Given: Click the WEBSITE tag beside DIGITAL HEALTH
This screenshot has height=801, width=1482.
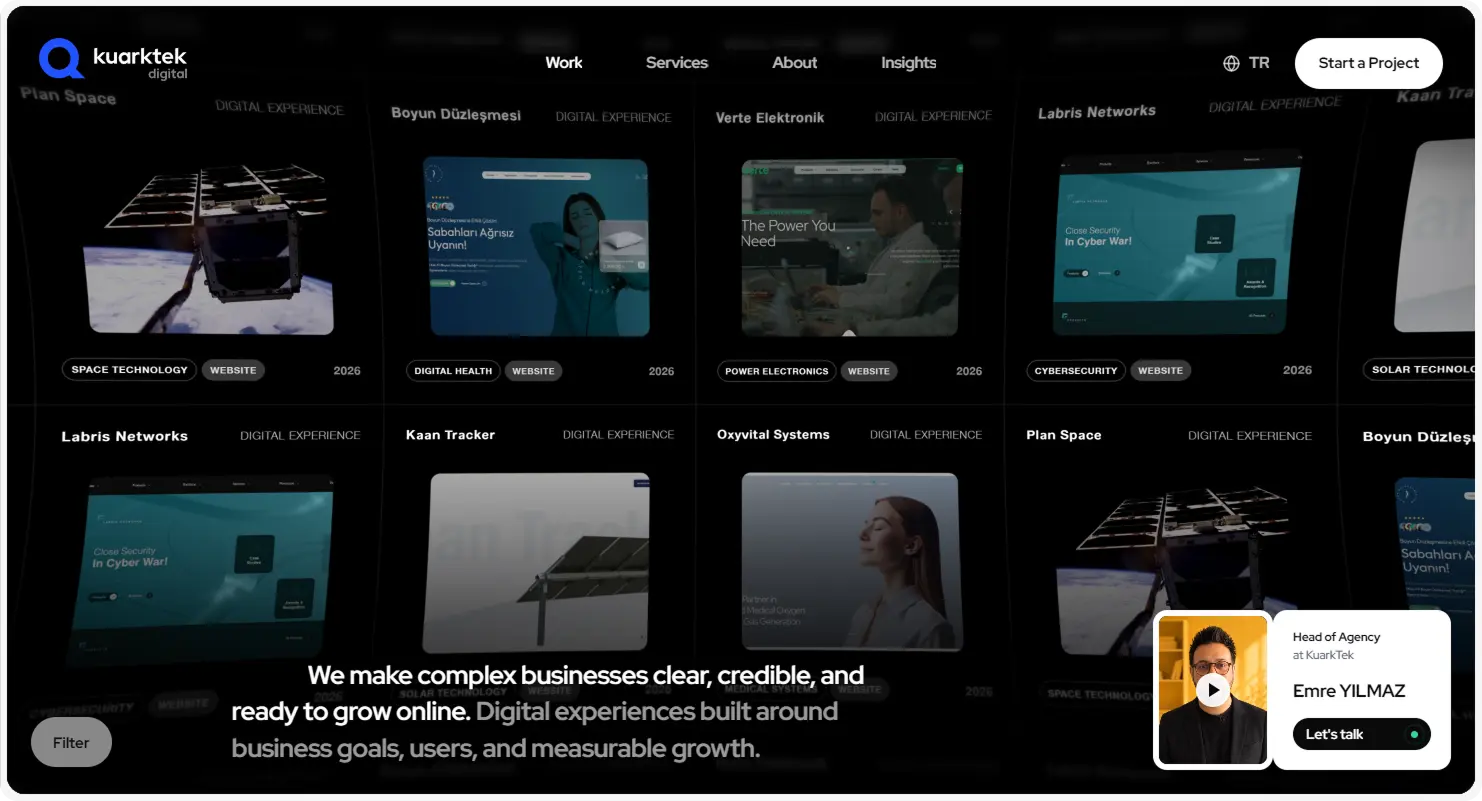Looking at the screenshot, I should tap(533, 371).
